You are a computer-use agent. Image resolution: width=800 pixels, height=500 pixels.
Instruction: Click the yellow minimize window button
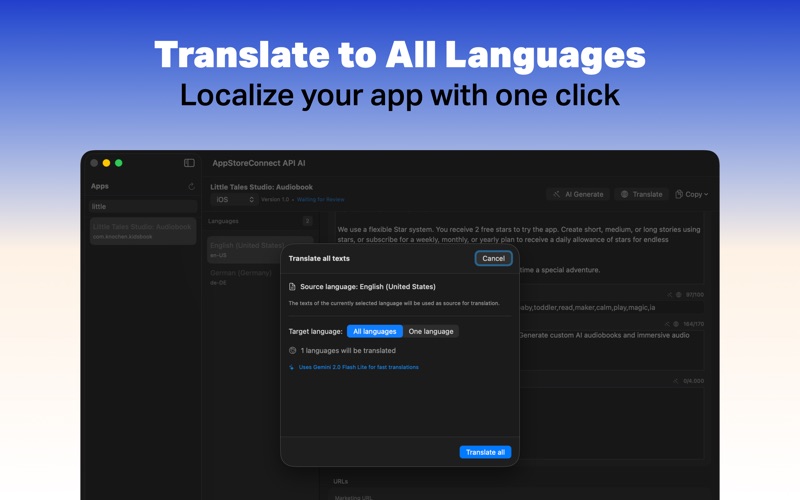click(106, 163)
